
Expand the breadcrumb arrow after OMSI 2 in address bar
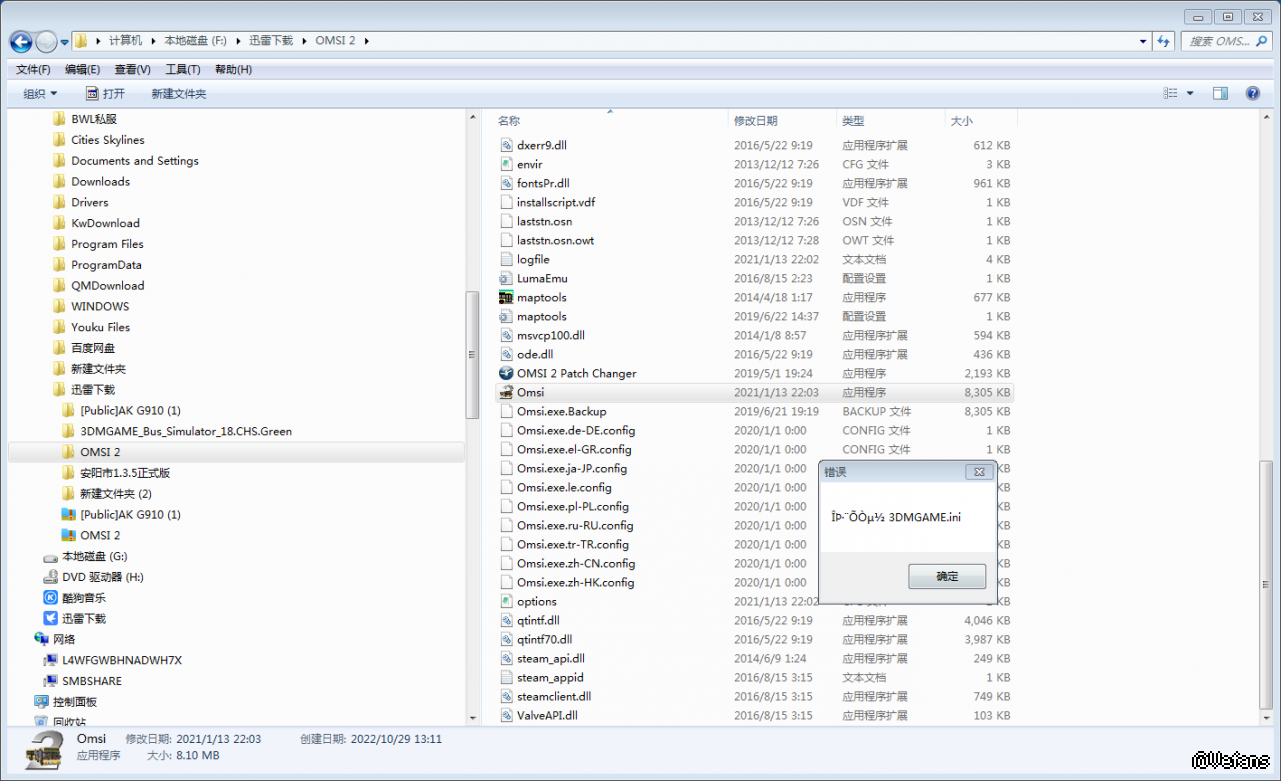tap(366, 41)
